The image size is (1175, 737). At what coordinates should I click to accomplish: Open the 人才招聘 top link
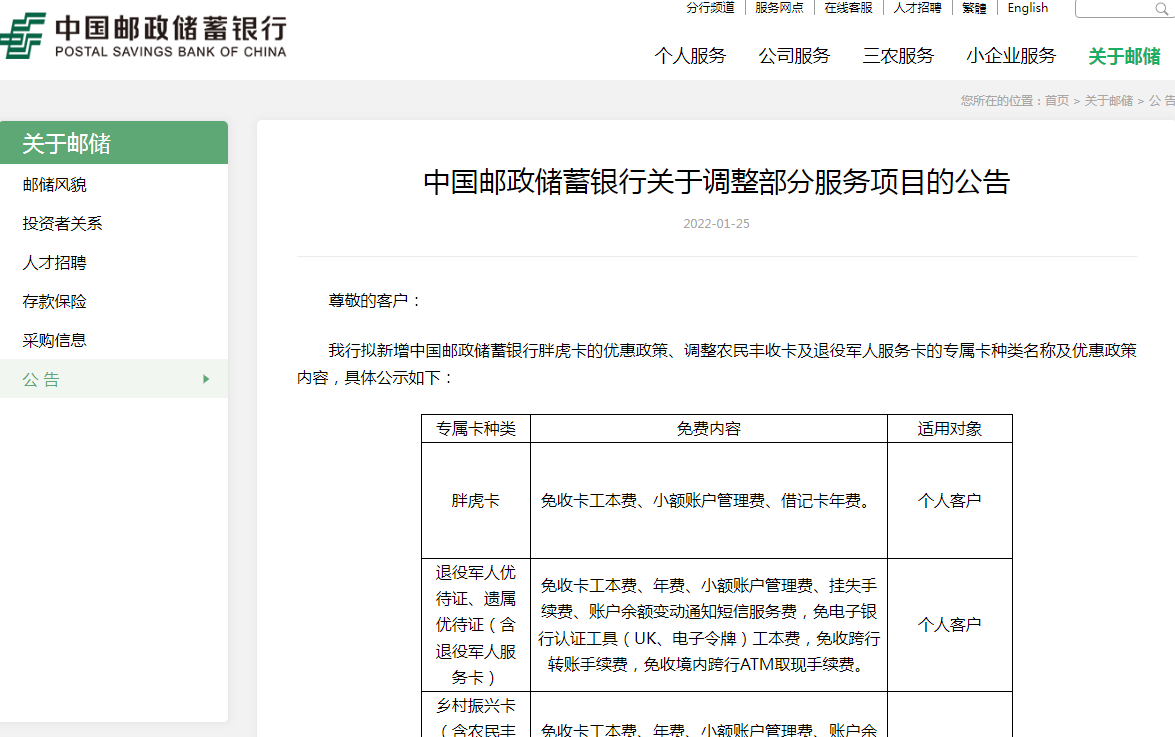917,7
